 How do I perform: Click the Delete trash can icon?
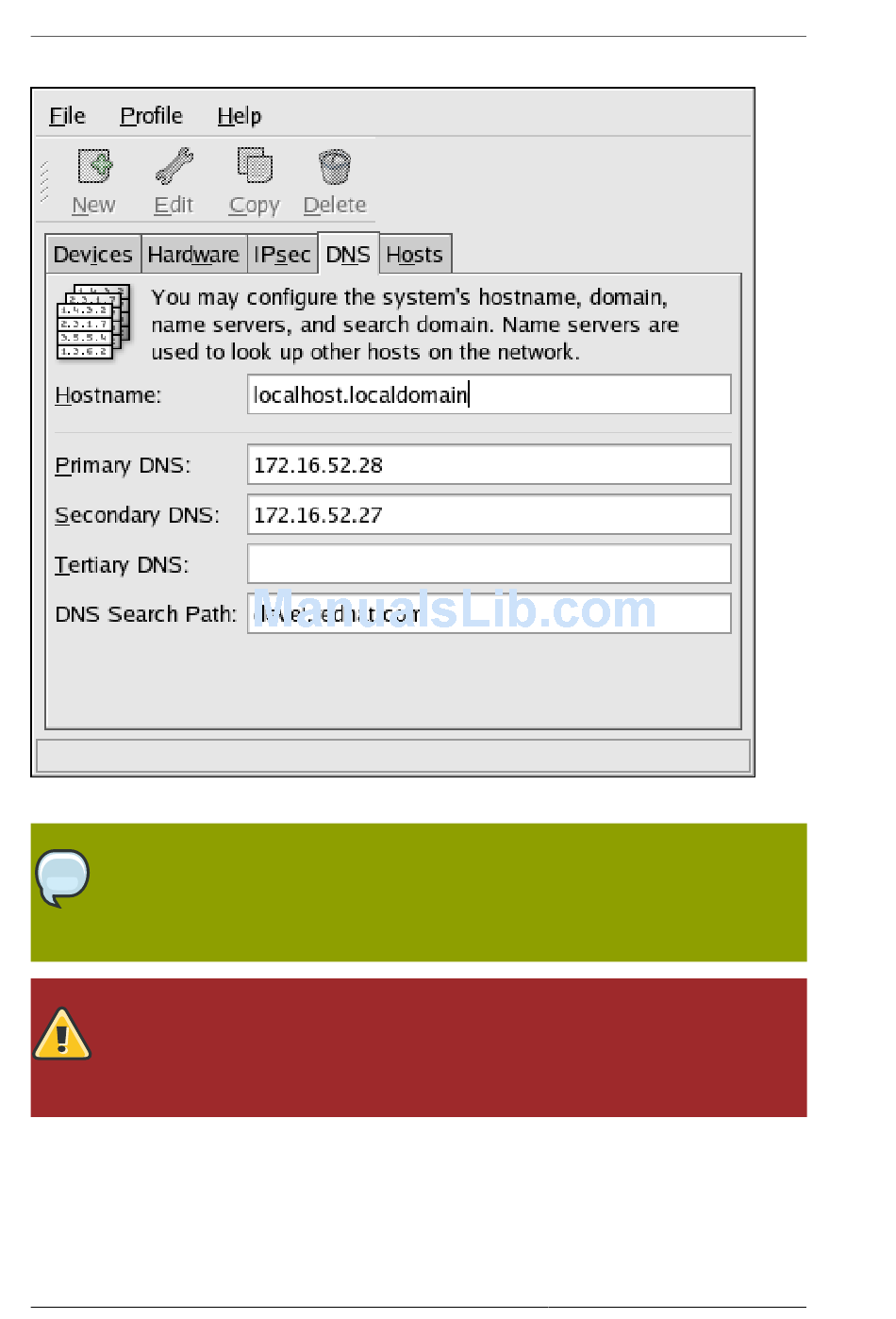[x=335, y=167]
